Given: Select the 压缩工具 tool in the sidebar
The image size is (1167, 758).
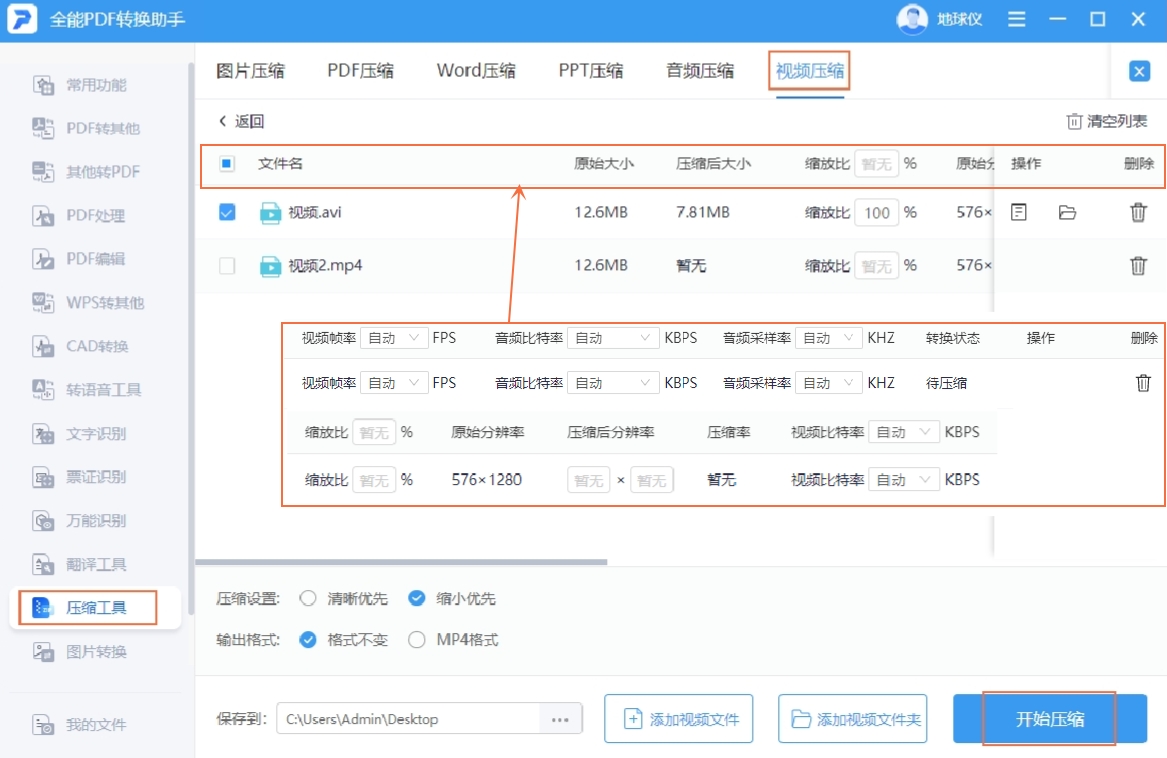Looking at the screenshot, I should click(x=90, y=607).
